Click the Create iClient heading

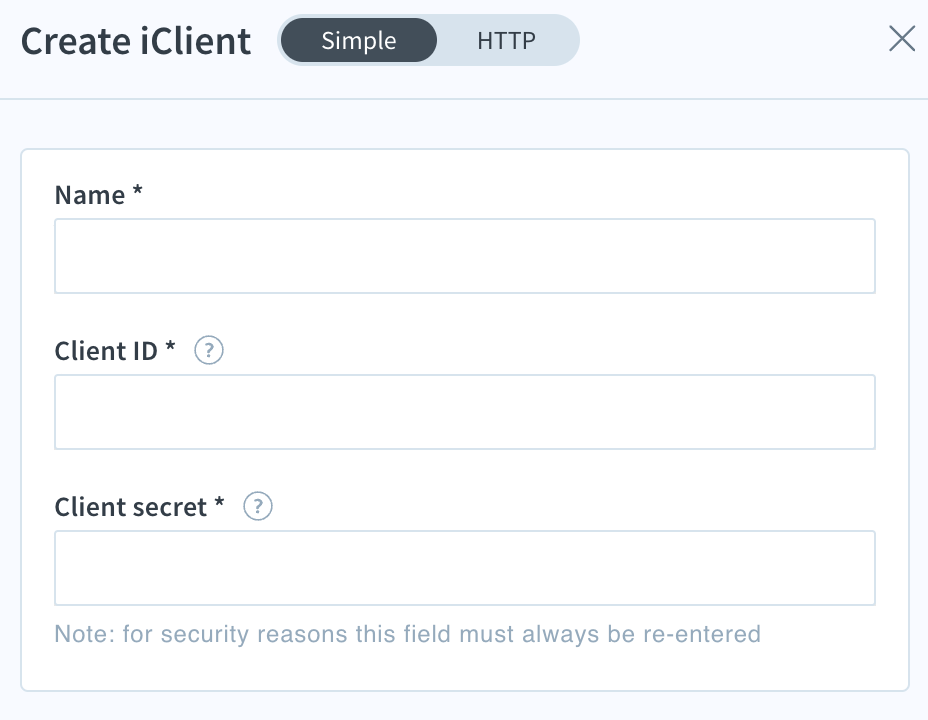(x=136, y=41)
